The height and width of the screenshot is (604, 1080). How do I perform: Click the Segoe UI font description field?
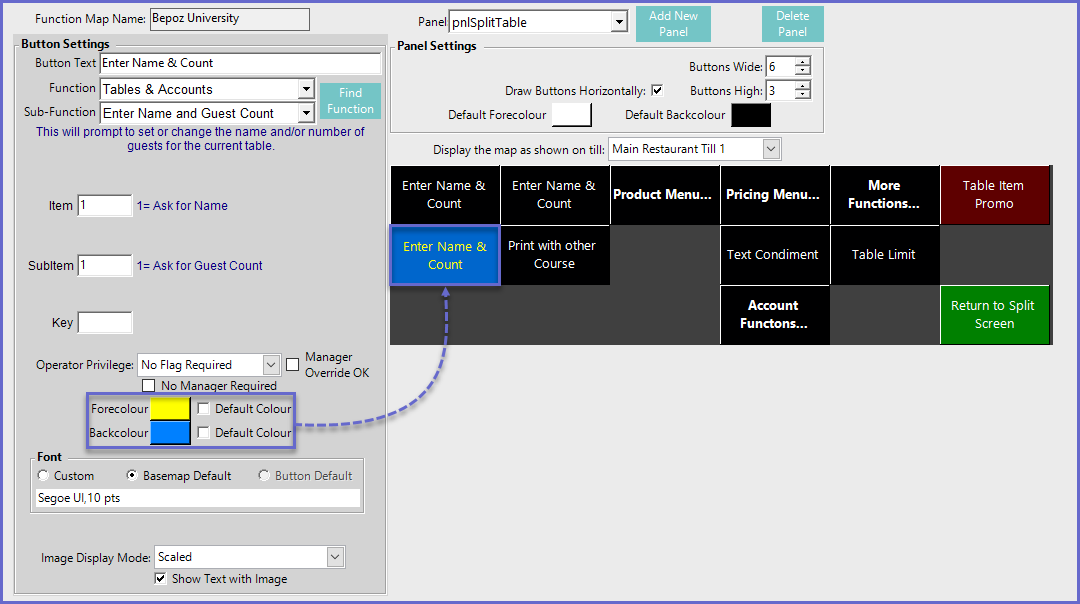click(x=198, y=498)
